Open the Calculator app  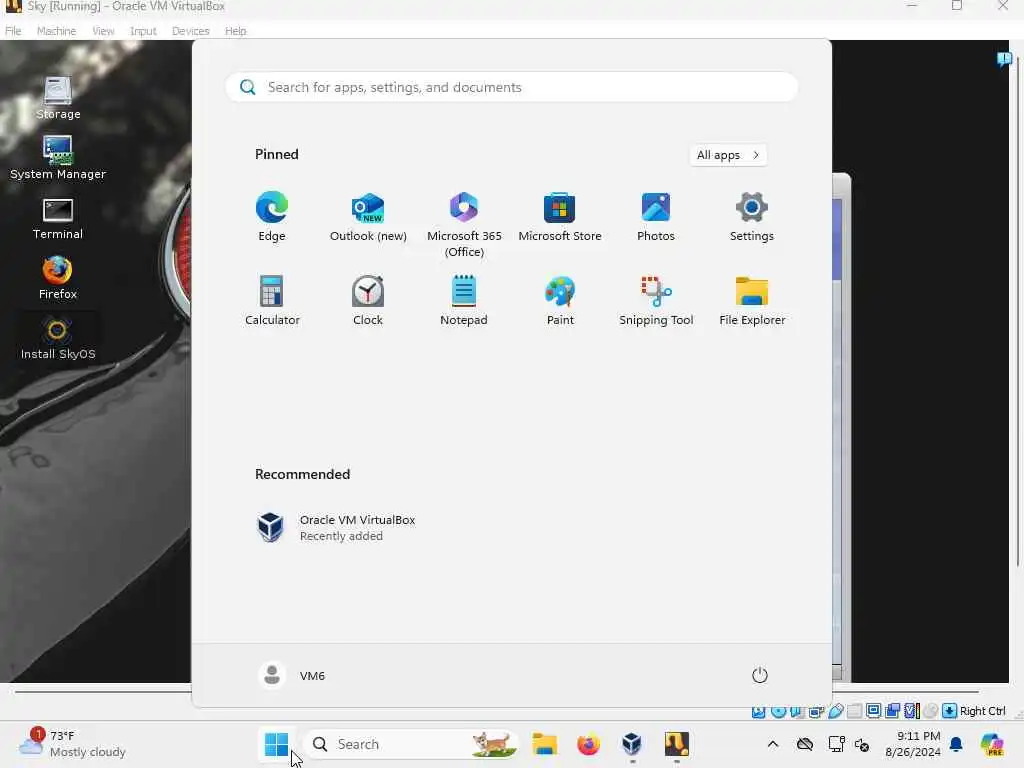pyautogui.click(x=272, y=301)
